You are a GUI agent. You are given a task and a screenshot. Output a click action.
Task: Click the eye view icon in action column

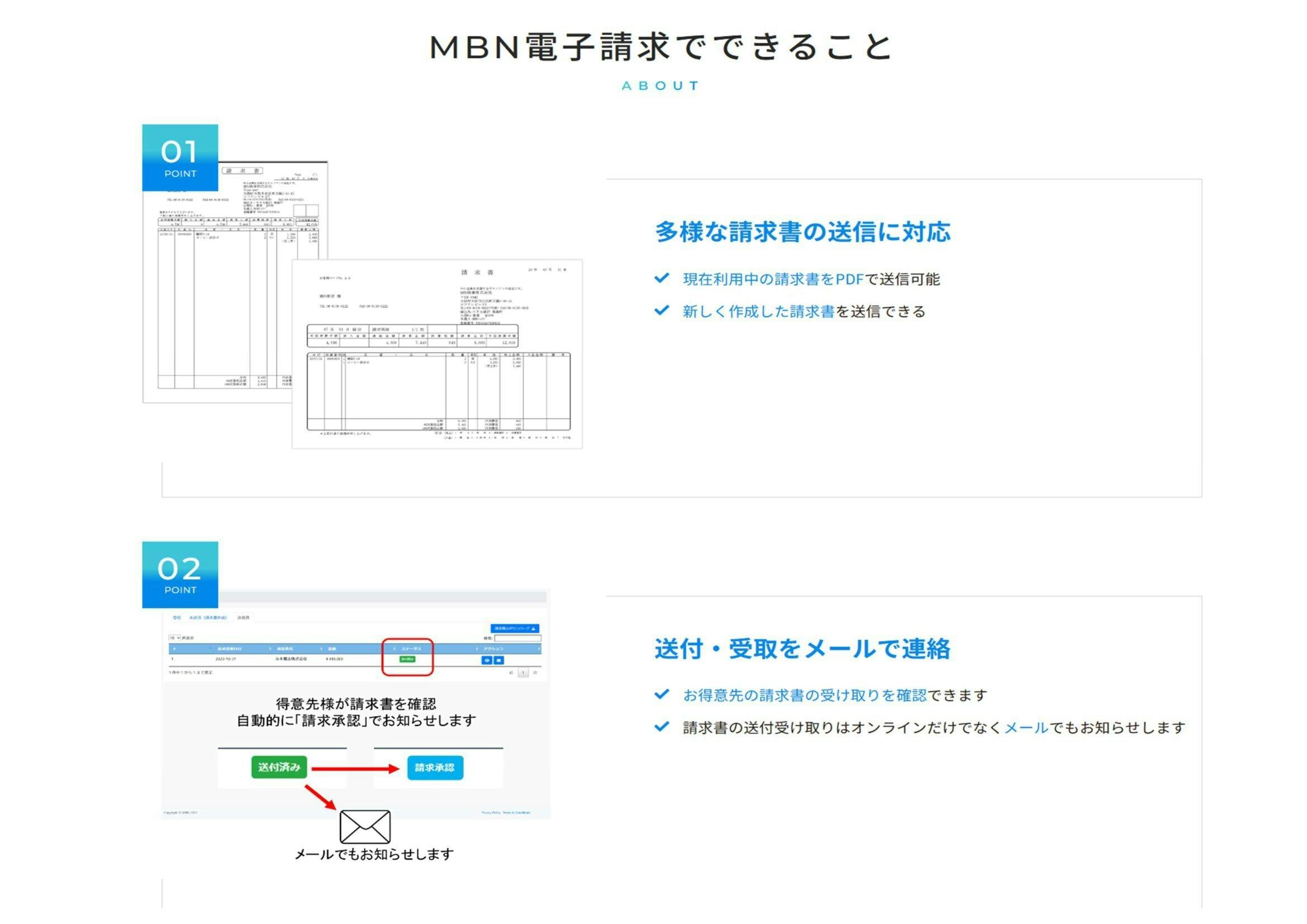coord(487,660)
